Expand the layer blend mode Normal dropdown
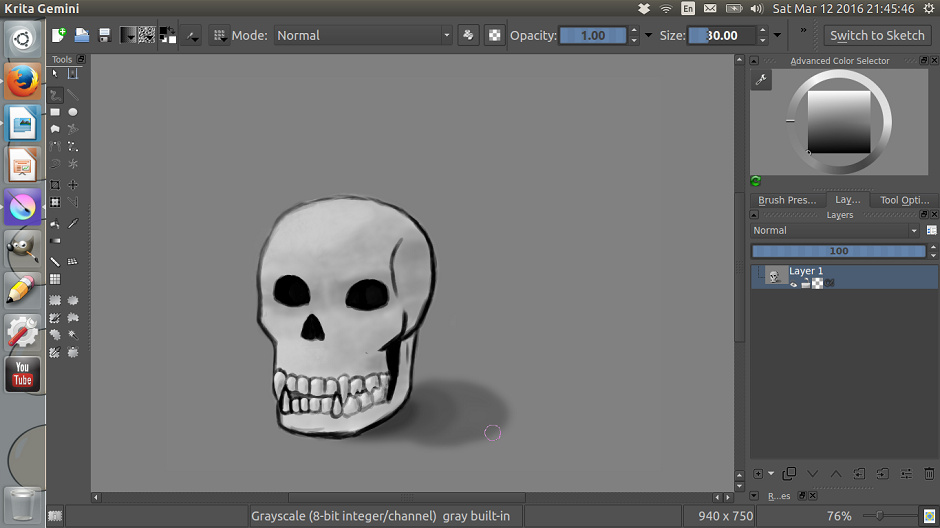Image resolution: width=940 pixels, height=528 pixels. (836, 230)
